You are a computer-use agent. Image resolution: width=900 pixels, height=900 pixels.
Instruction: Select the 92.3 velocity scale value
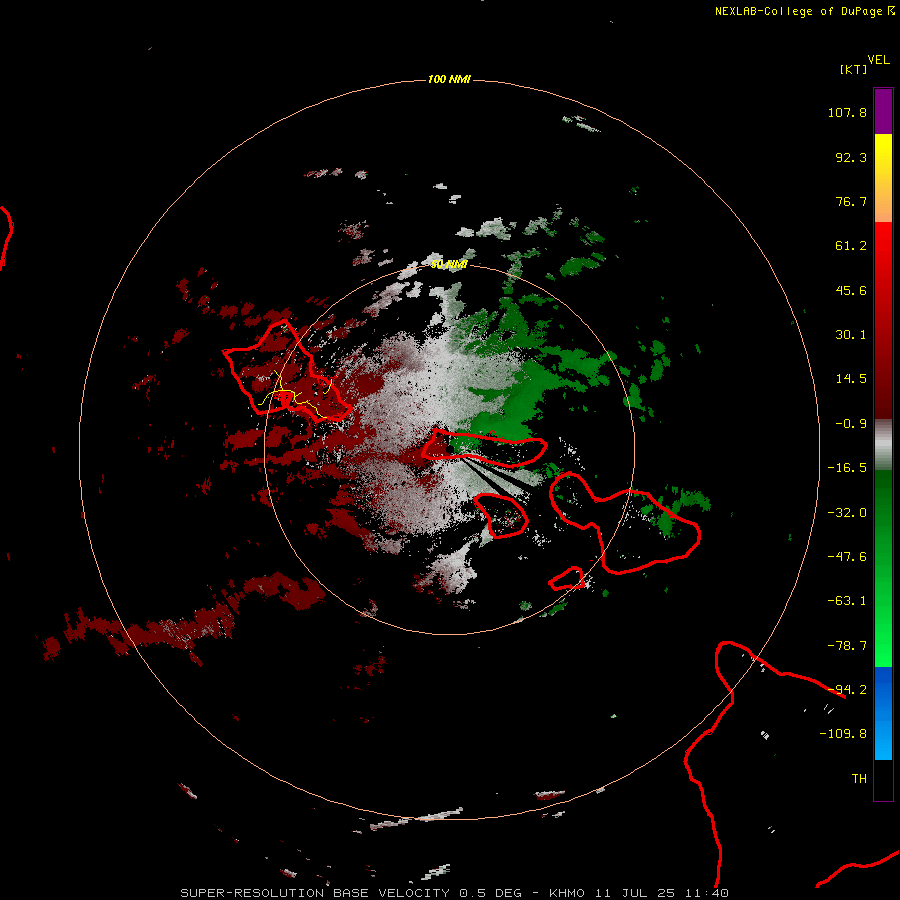851,157
